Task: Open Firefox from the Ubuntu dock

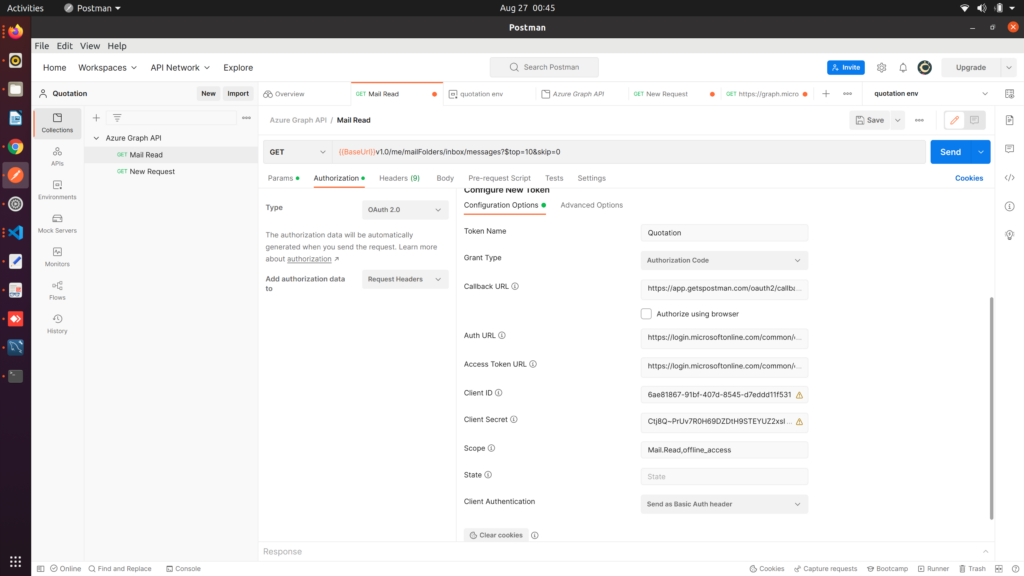Action: coord(16,31)
